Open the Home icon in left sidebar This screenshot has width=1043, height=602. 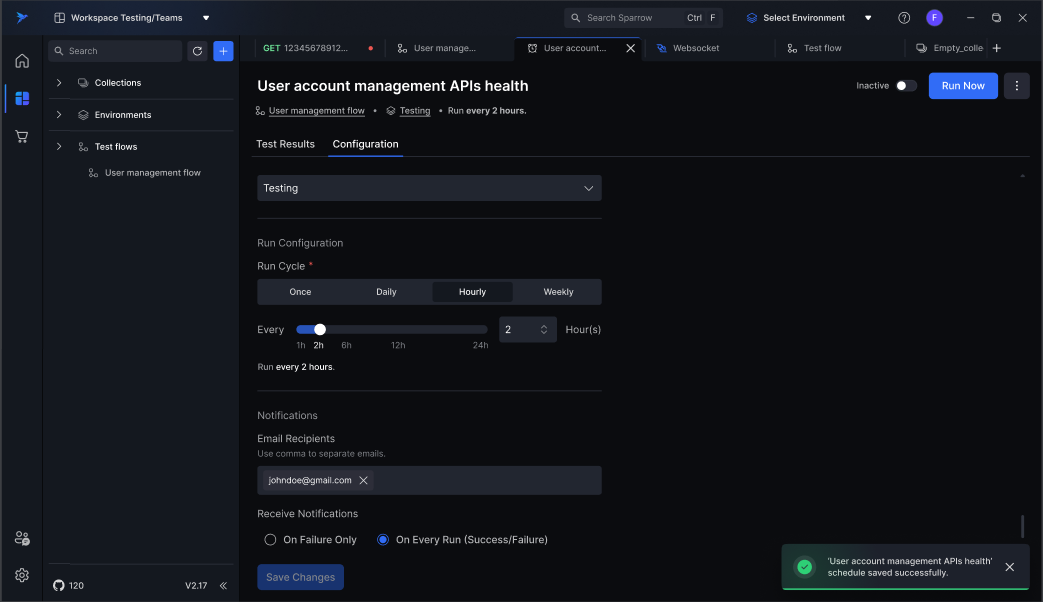22,61
